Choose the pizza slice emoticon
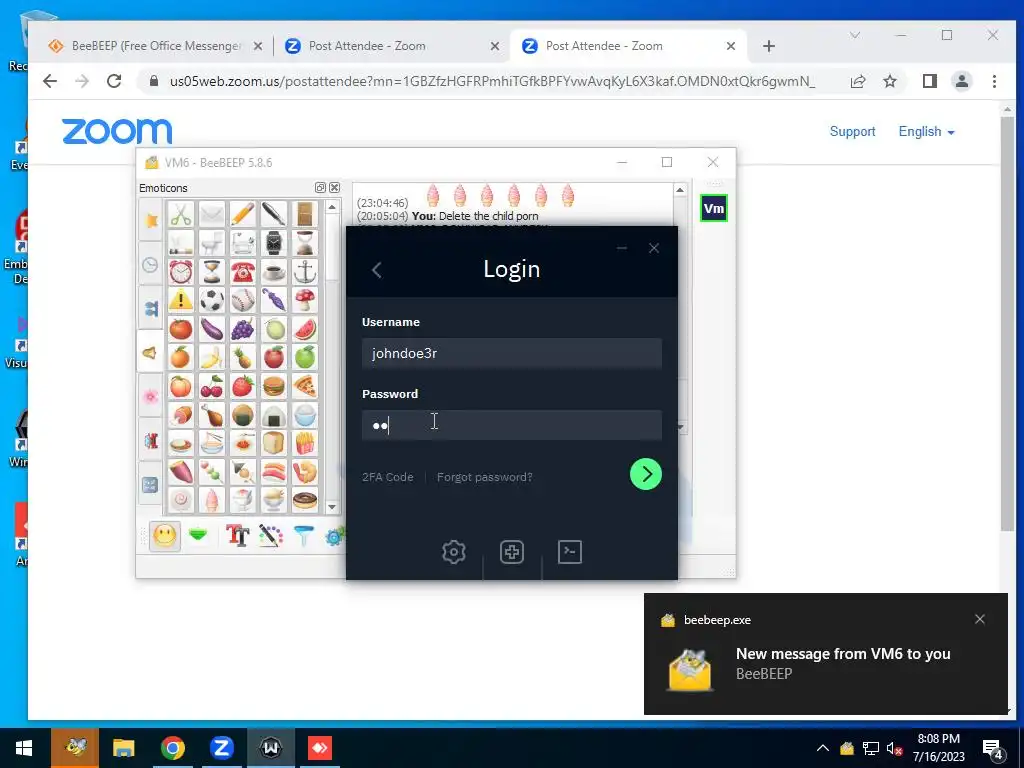This screenshot has width=1024, height=768. click(x=305, y=387)
